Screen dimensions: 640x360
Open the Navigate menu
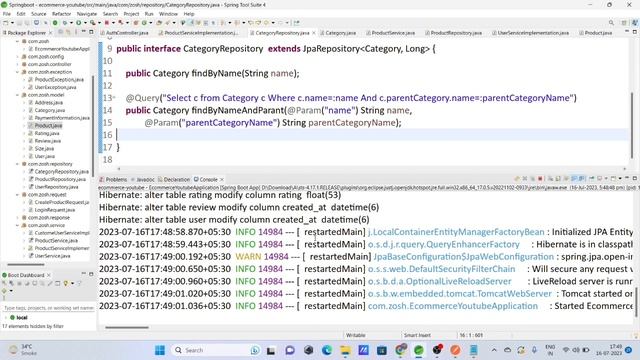point(87,14)
